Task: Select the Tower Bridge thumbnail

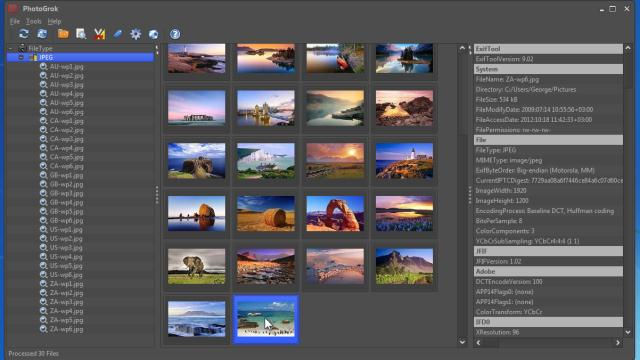Action: (x=266, y=108)
